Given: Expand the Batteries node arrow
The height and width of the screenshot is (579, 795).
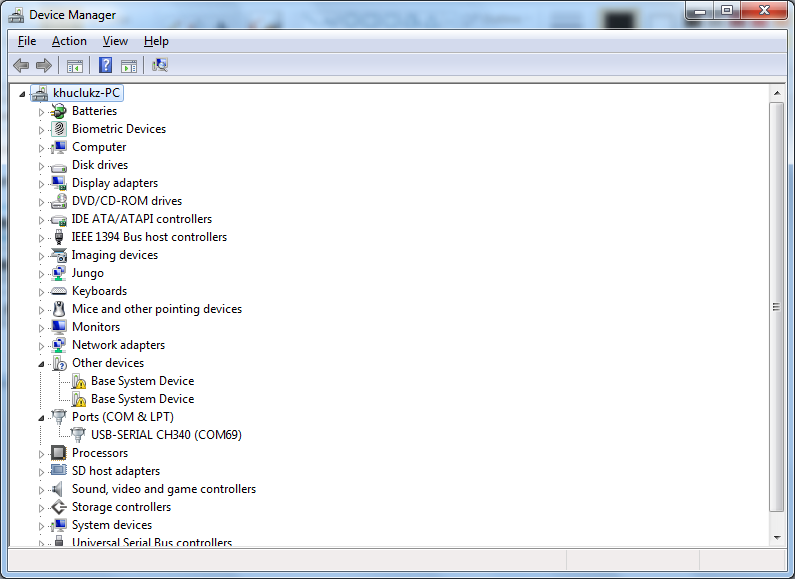Looking at the screenshot, I should [x=42, y=112].
